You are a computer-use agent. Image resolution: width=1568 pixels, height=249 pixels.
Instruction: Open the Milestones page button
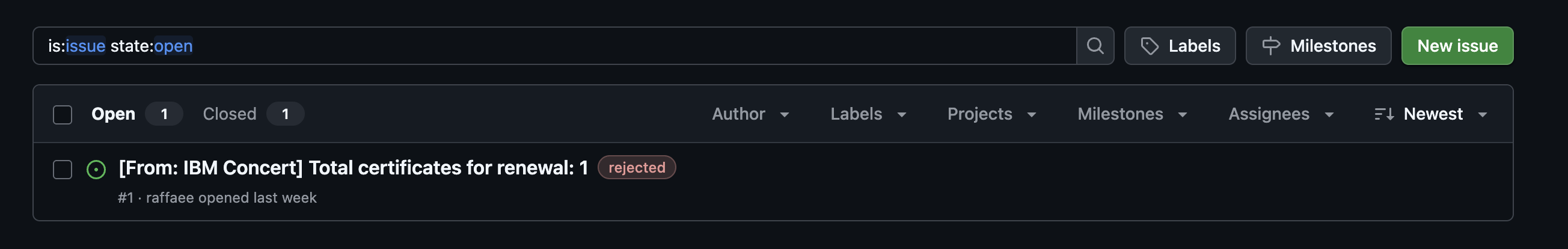(x=1318, y=46)
